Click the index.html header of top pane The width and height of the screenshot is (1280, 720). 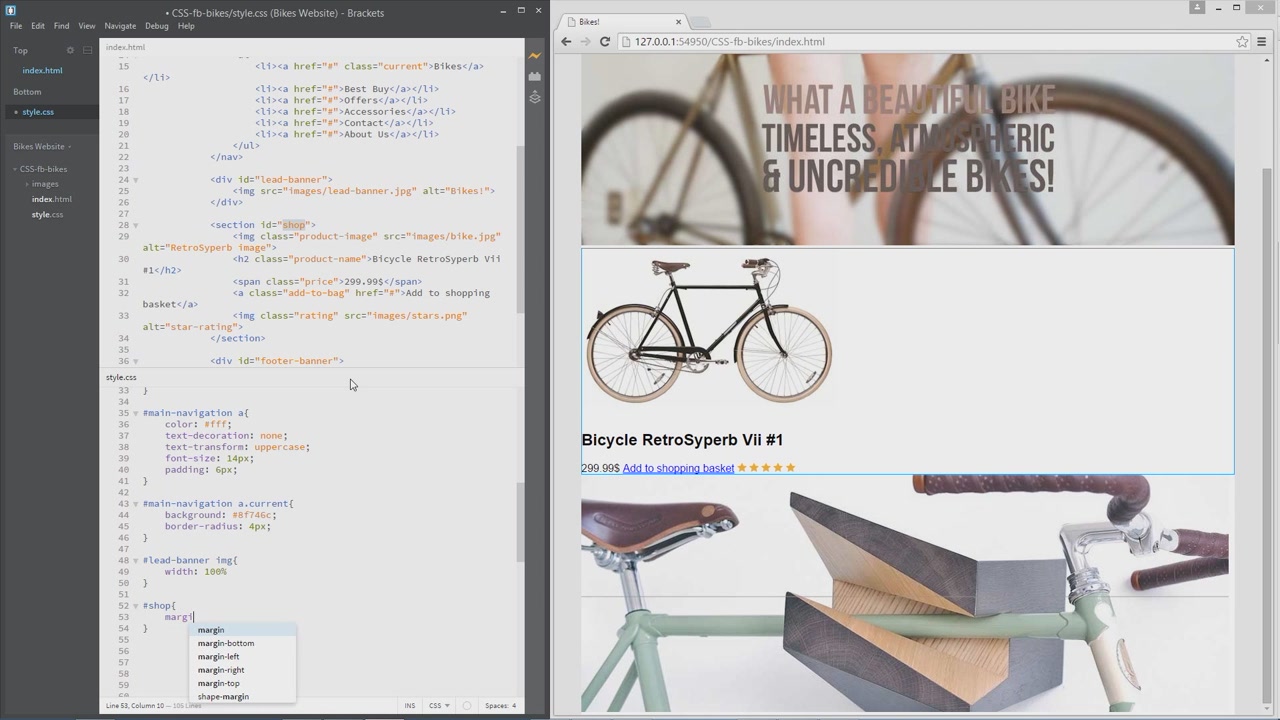125,47
